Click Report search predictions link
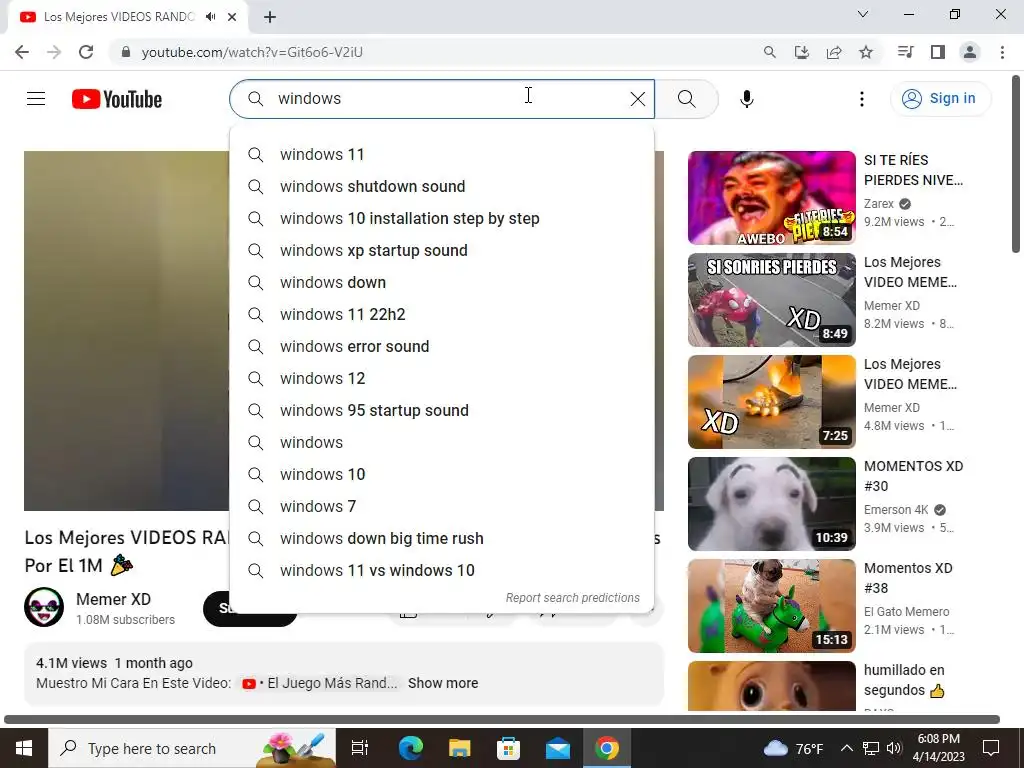The image size is (1024, 768). click(x=573, y=598)
